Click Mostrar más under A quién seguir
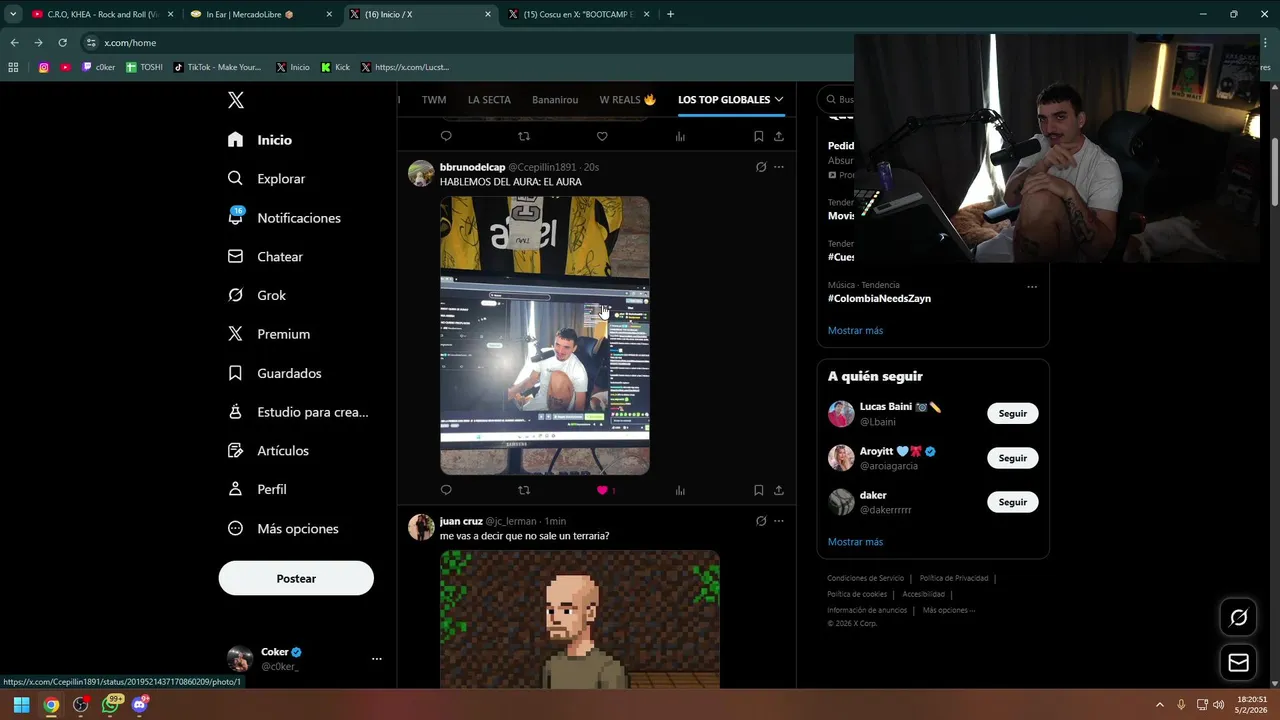 pyautogui.click(x=855, y=542)
